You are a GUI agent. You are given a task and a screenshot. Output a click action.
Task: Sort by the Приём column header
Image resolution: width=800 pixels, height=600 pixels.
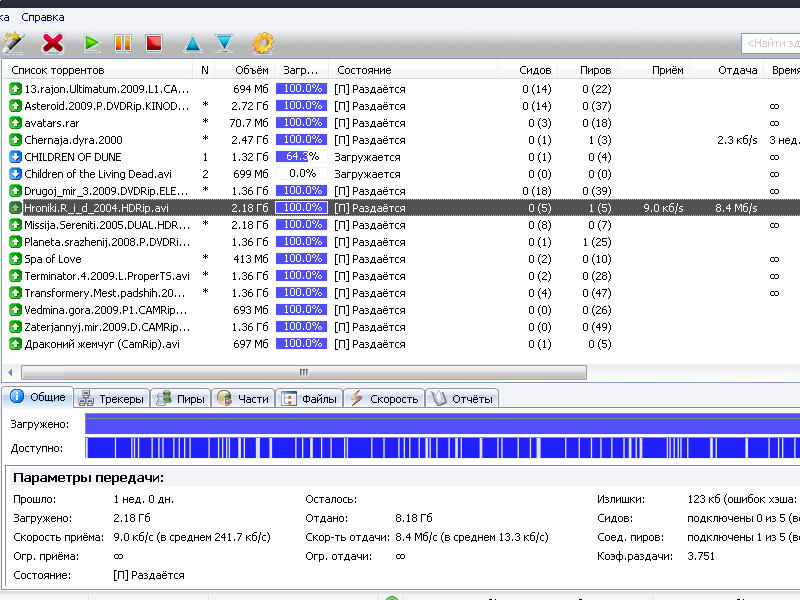click(x=654, y=70)
